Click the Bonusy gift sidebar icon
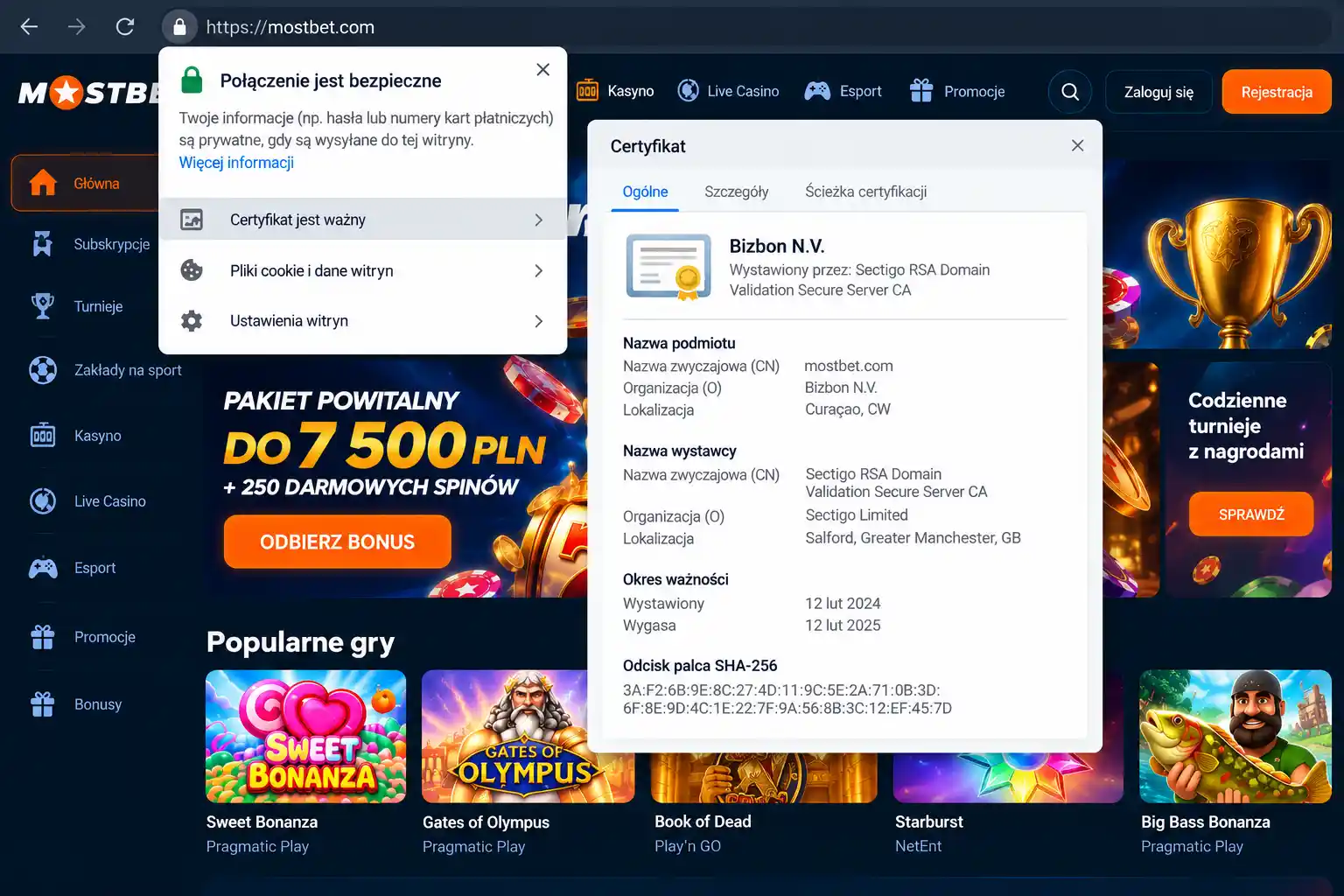 click(x=43, y=703)
